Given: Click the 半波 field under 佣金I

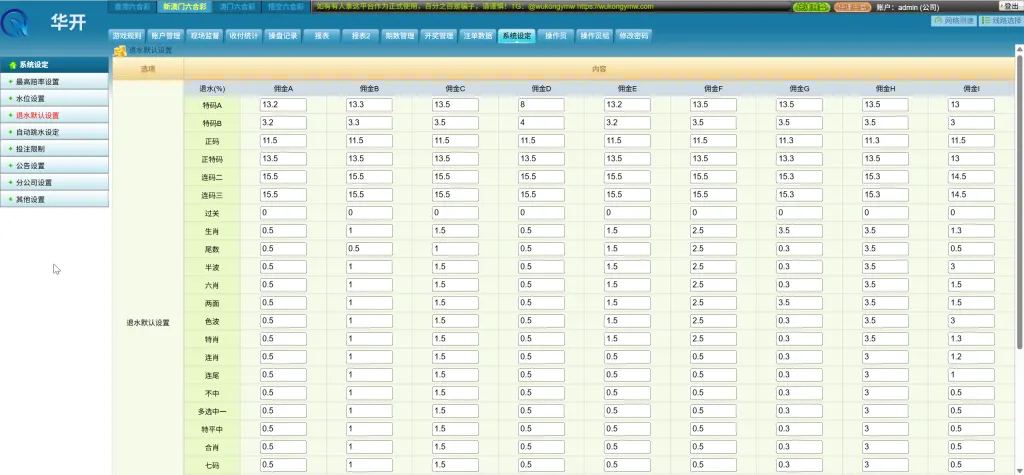Looking at the screenshot, I should pyautogui.click(x=971, y=267).
